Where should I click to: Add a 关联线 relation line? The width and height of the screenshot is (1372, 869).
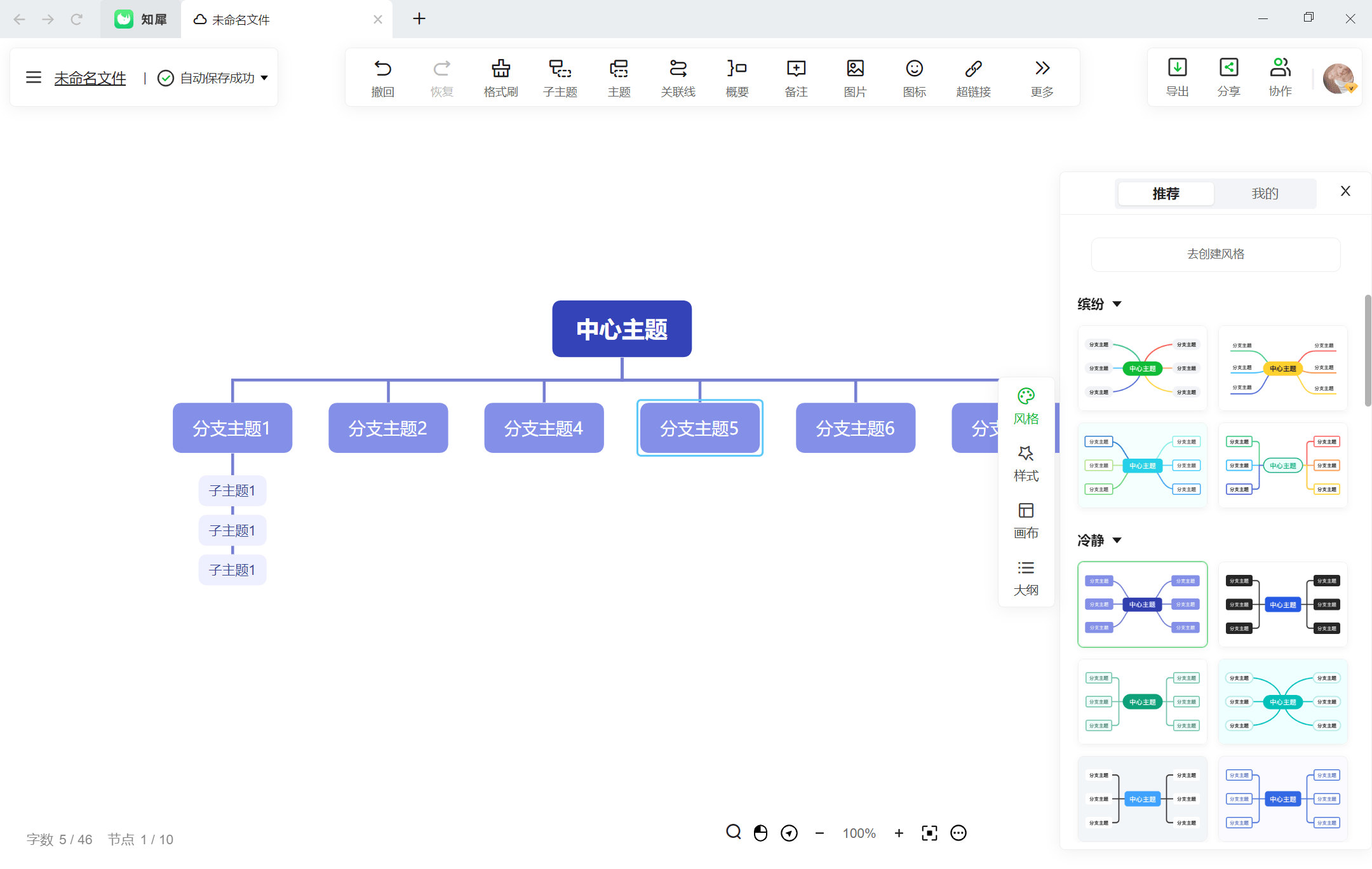[x=677, y=76]
